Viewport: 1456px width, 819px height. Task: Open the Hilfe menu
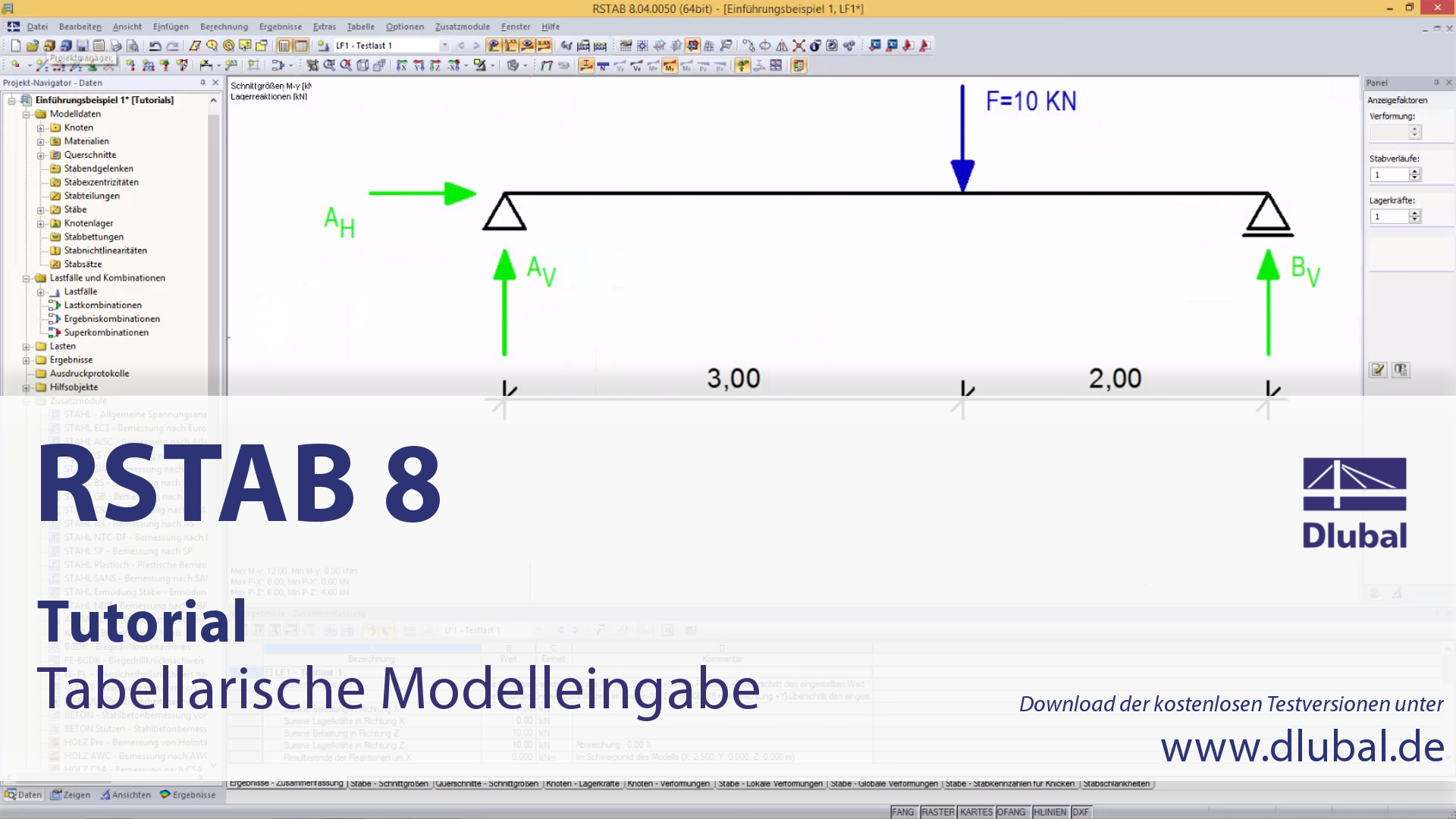(x=551, y=27)
